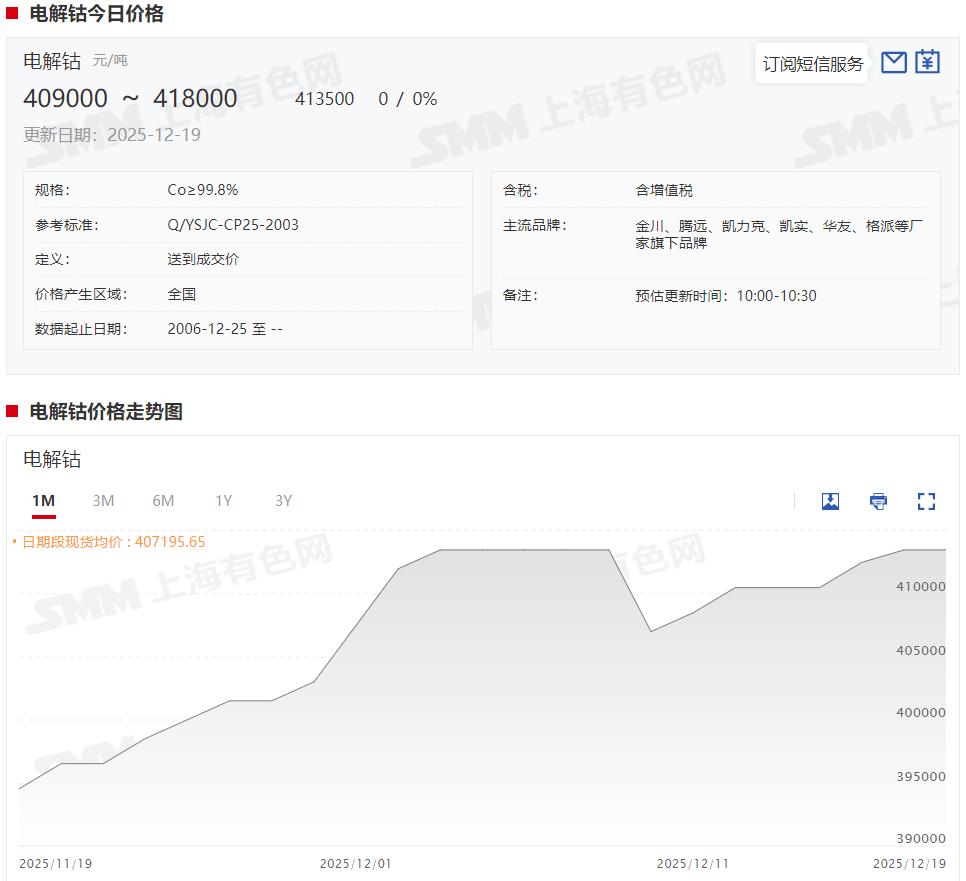Select the 409000 ~ 418000 price range
The height and width of the screenshot is (881, 966).
[x=130, y=98]
